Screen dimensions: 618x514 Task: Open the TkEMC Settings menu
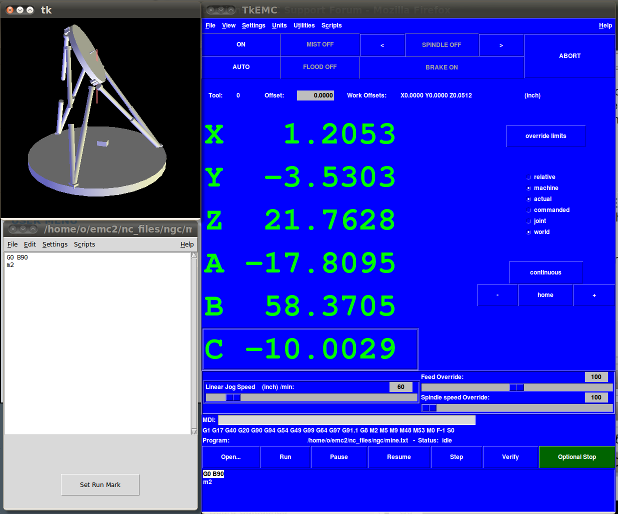[253, 26]
